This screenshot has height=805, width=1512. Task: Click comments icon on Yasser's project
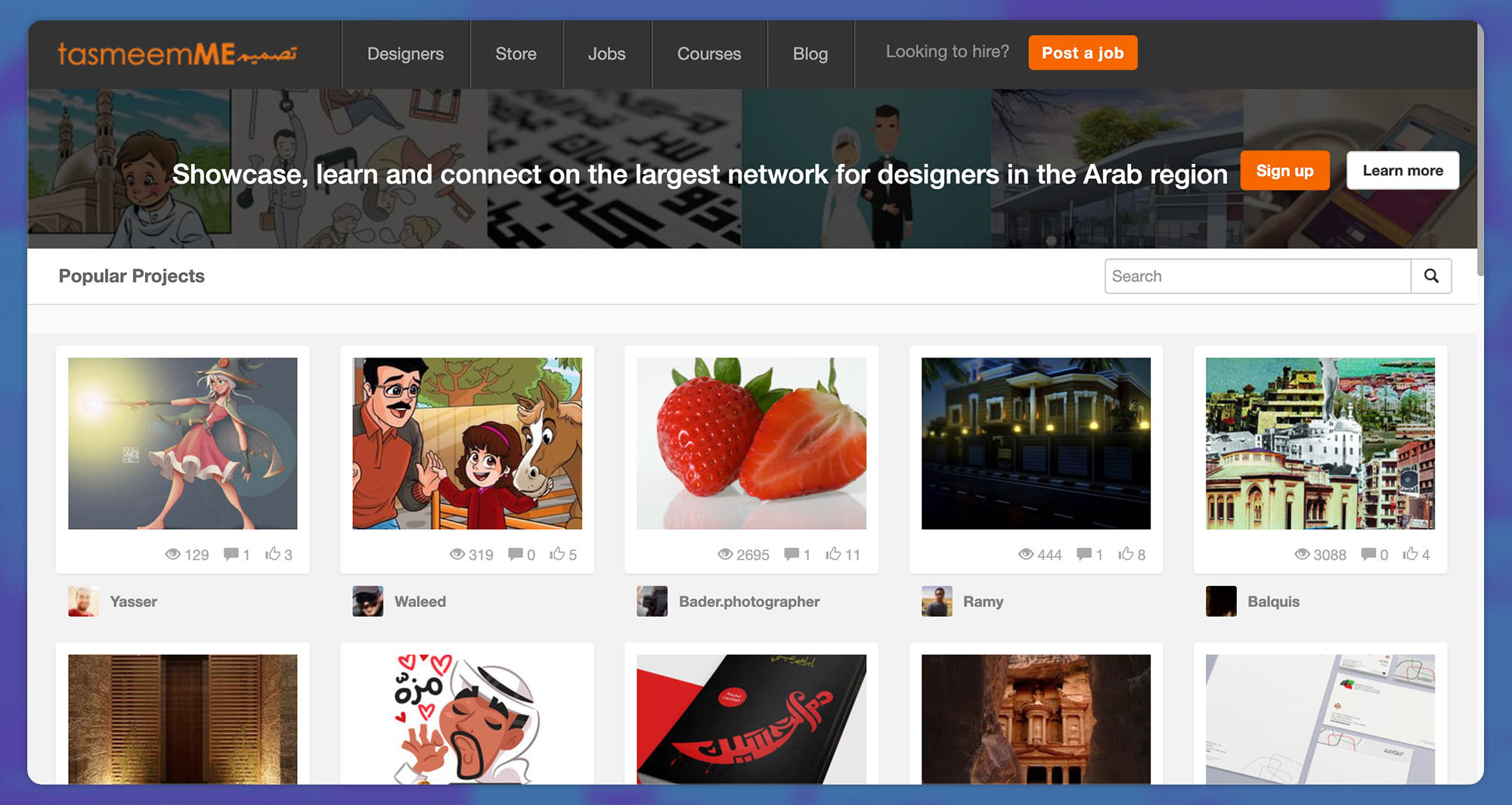pos(231,554)
